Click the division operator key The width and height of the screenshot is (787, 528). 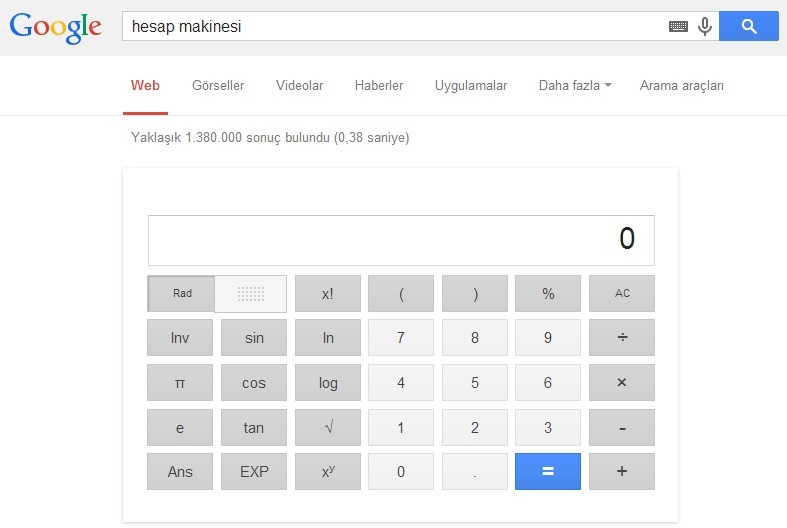(x=621, y=337)
